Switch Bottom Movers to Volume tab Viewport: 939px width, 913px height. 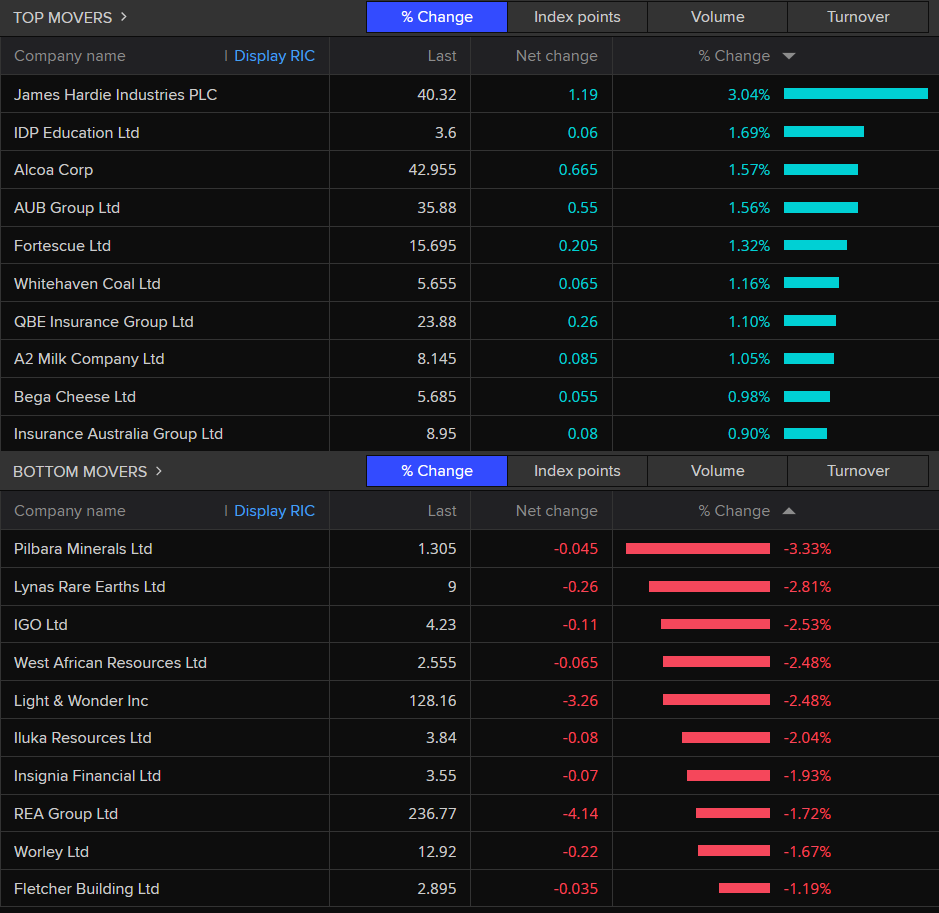pyautogui.click(x=717, y=471)
